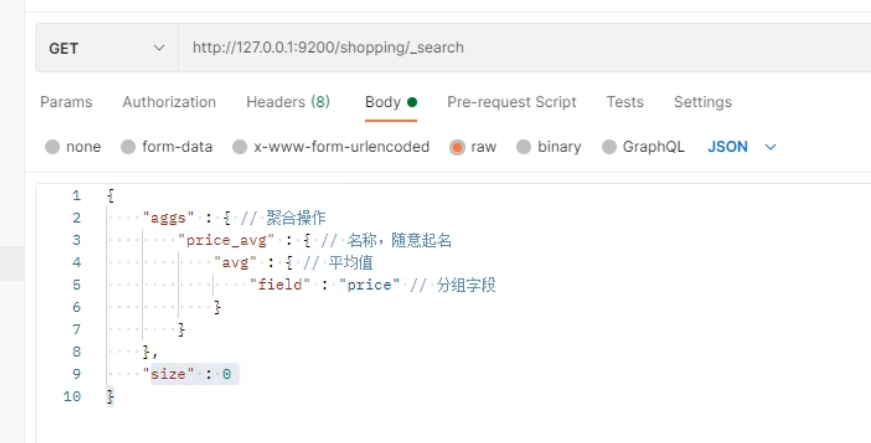
Task: Expand the JSON format dropdown
Action: coord(742,147)
